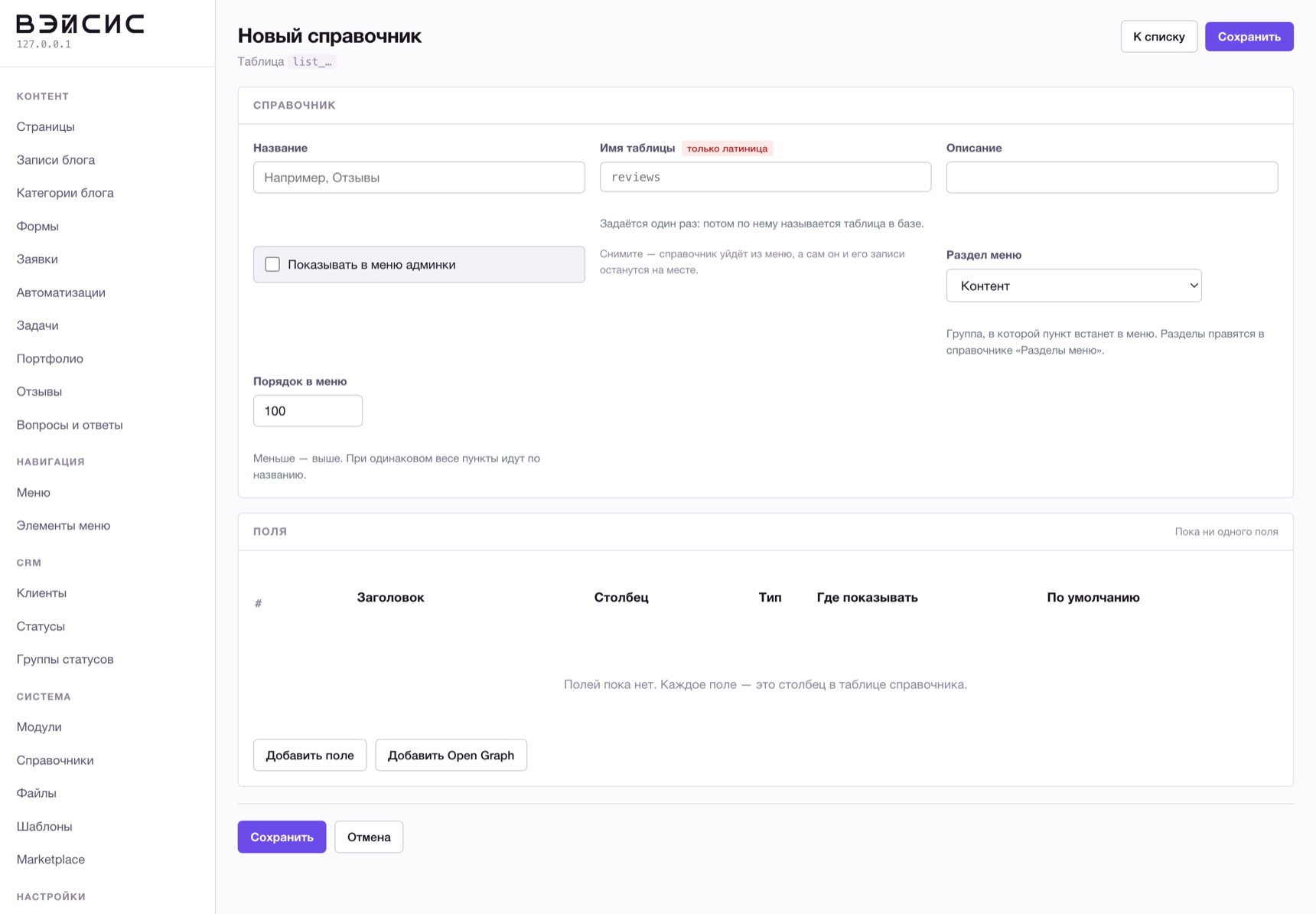Viewport: 1316px width, 914px height.
Task: Click the 'list_…' table name tag
Action: coord(312,61)
